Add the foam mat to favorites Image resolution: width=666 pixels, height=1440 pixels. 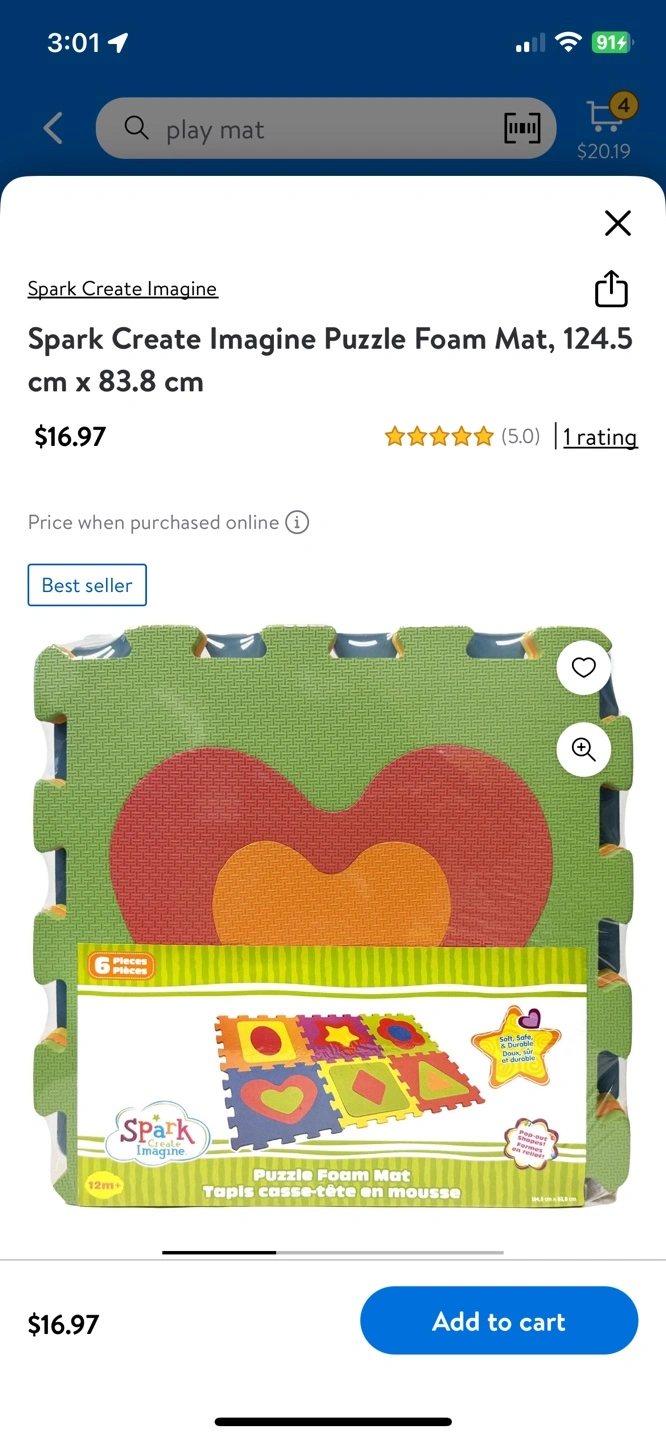[x=584, y=668]
